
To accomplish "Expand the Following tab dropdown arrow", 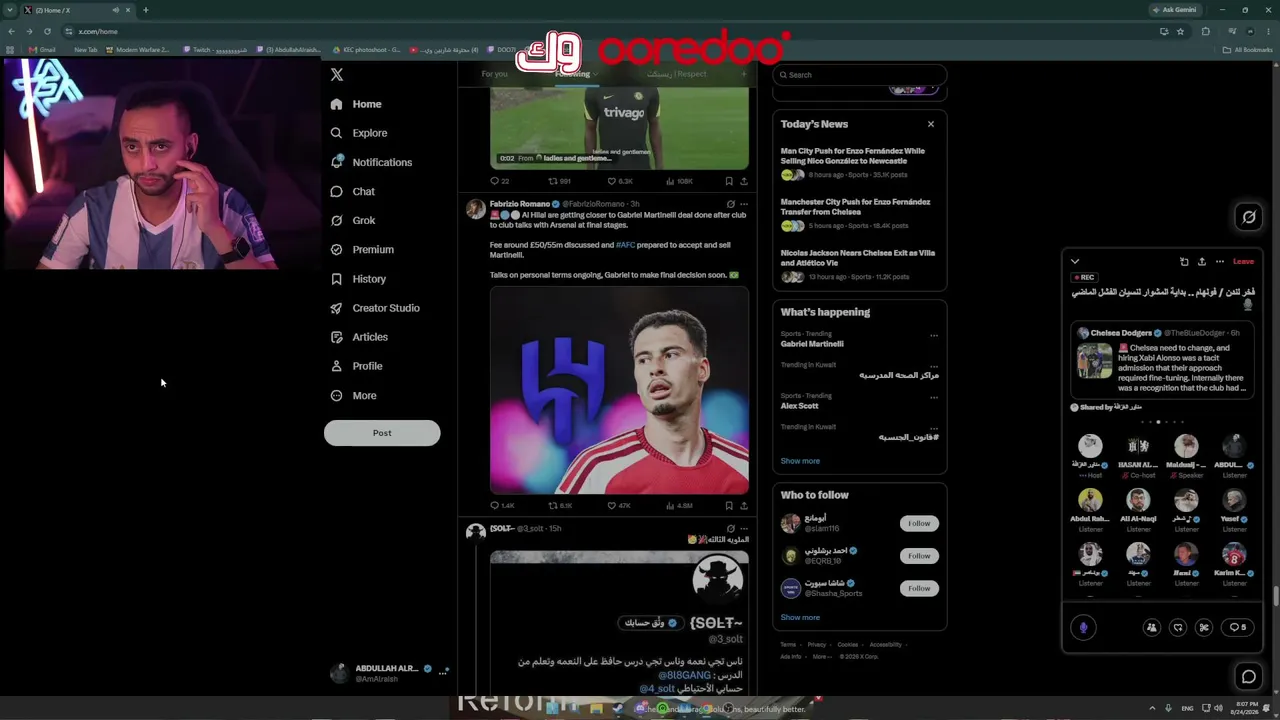I will [x=595, y=74].
